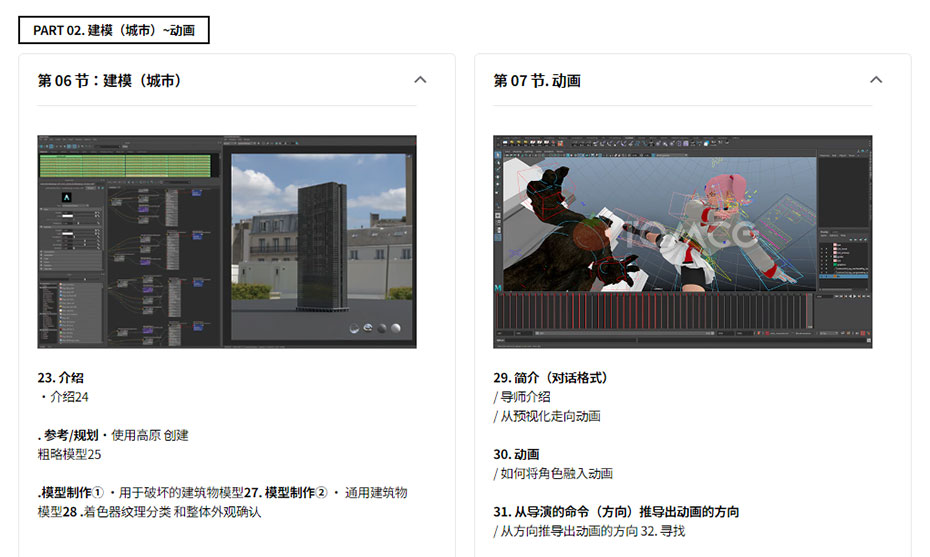The width and height of the screenshot is (930, 557).
Task: Open the character animation screenshot thumbnail
Action: [683, 241]
